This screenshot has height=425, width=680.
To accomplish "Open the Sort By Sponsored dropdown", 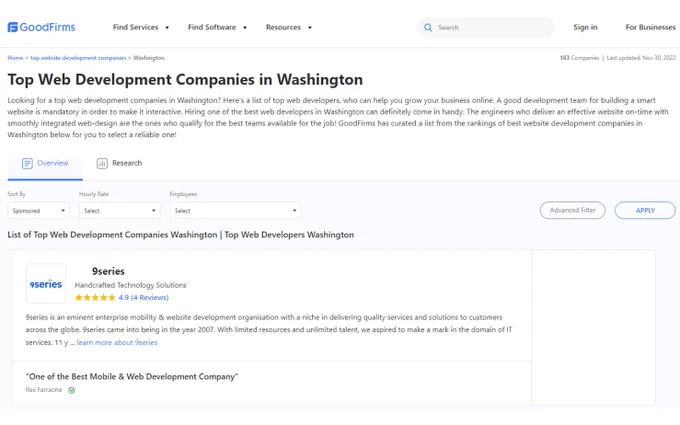I will pos(39,211).
